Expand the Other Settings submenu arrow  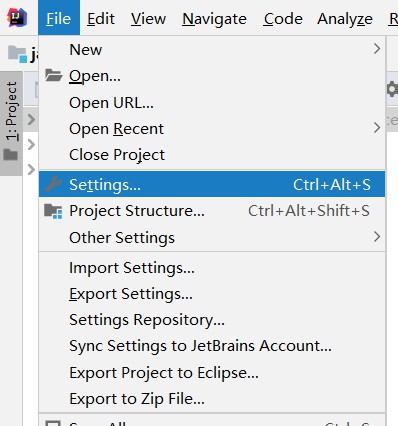[x=377, y=237]
